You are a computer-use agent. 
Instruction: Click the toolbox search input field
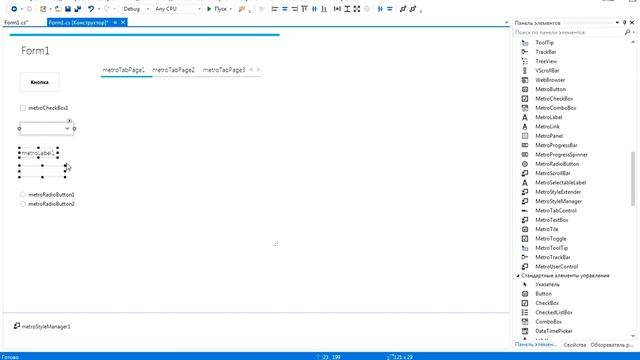569,32
